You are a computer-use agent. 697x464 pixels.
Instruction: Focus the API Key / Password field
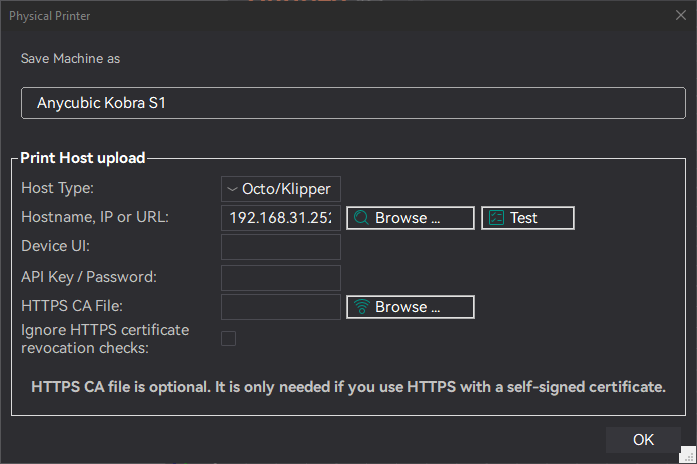click(x=281, y=278)
